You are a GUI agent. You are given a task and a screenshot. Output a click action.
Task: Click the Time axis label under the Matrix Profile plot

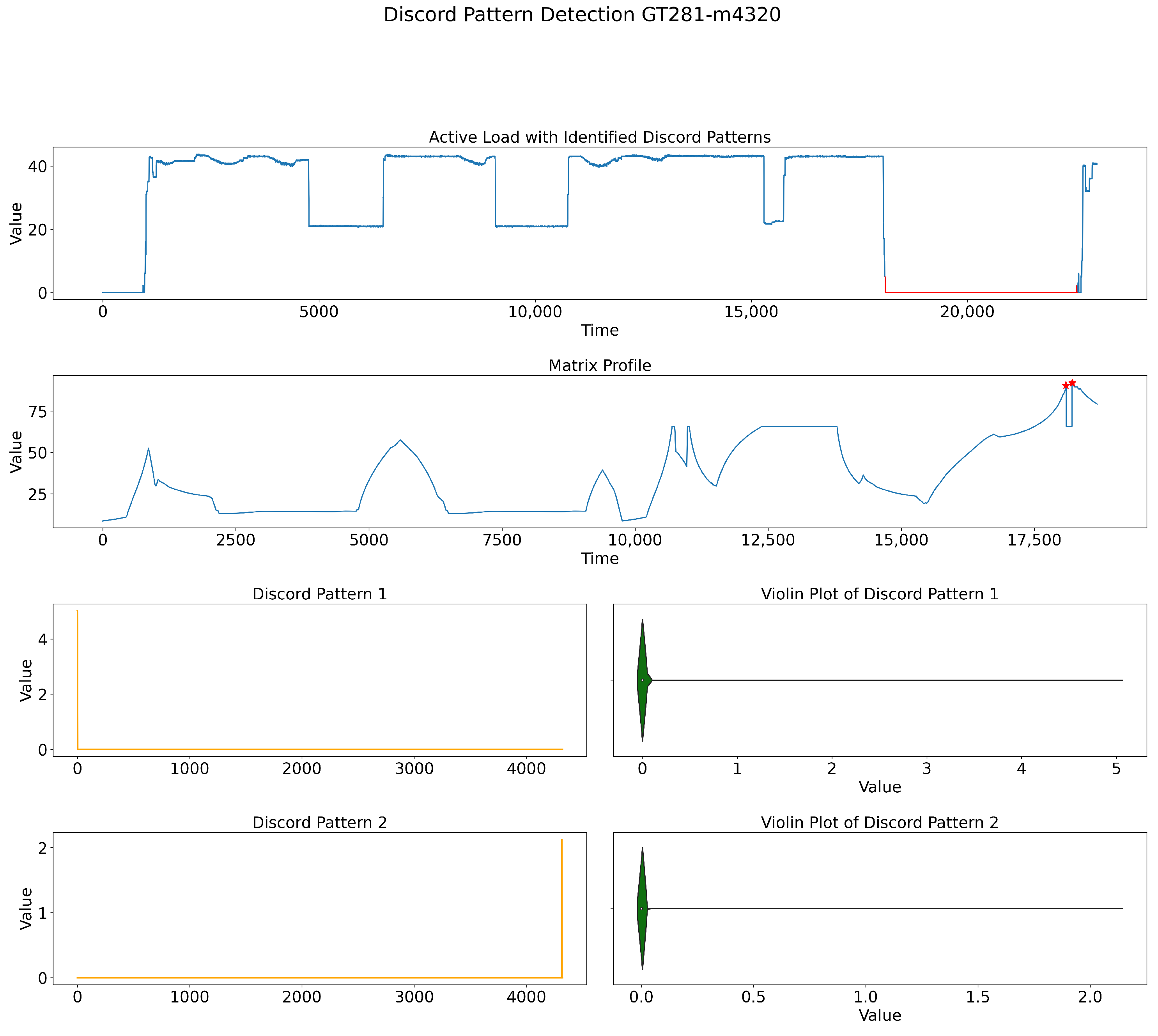(599, 559)
